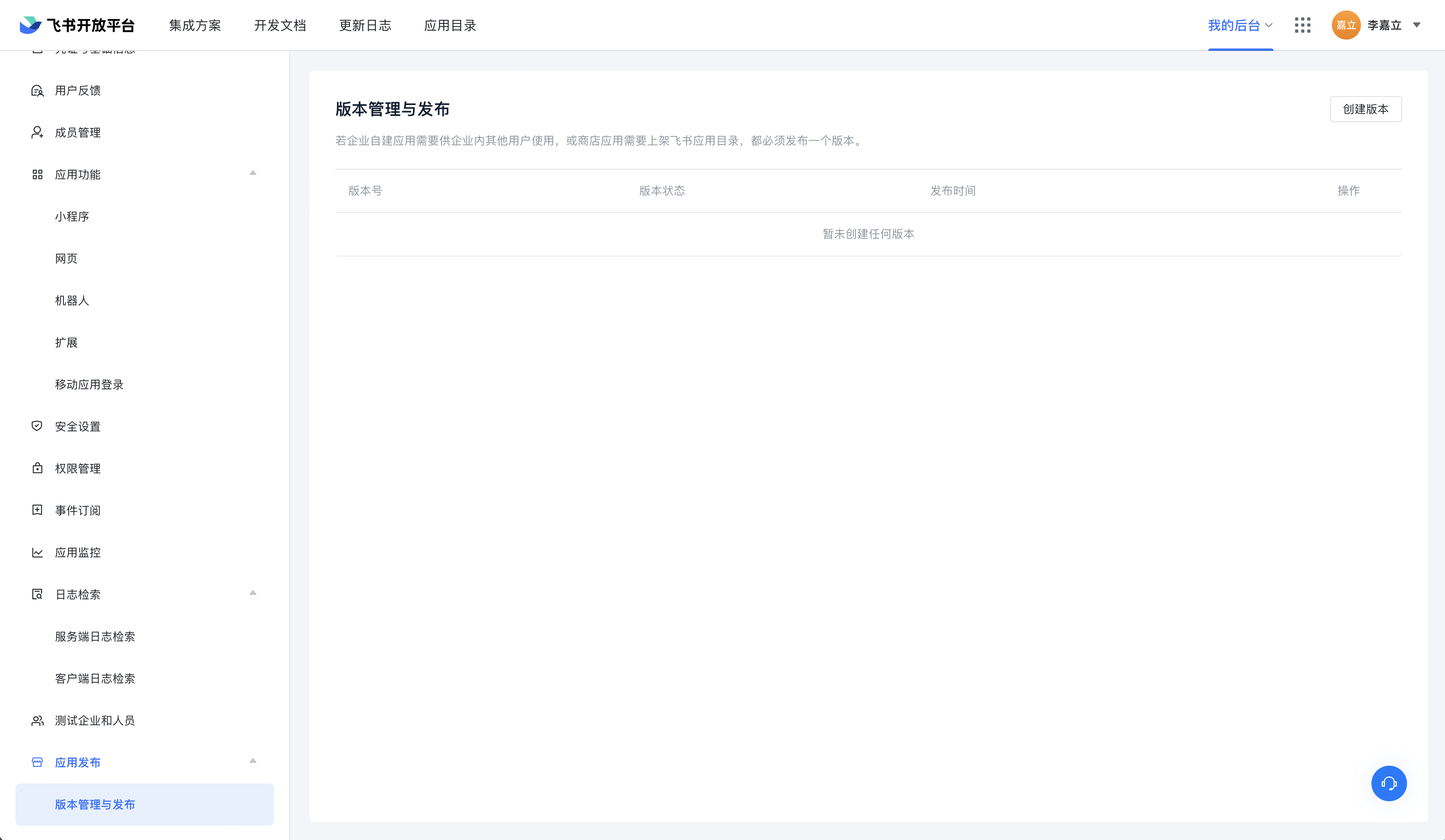1445x840 pixels.
Task: Select the 用户反馈 sidebar icon
Action: point(37,90)
